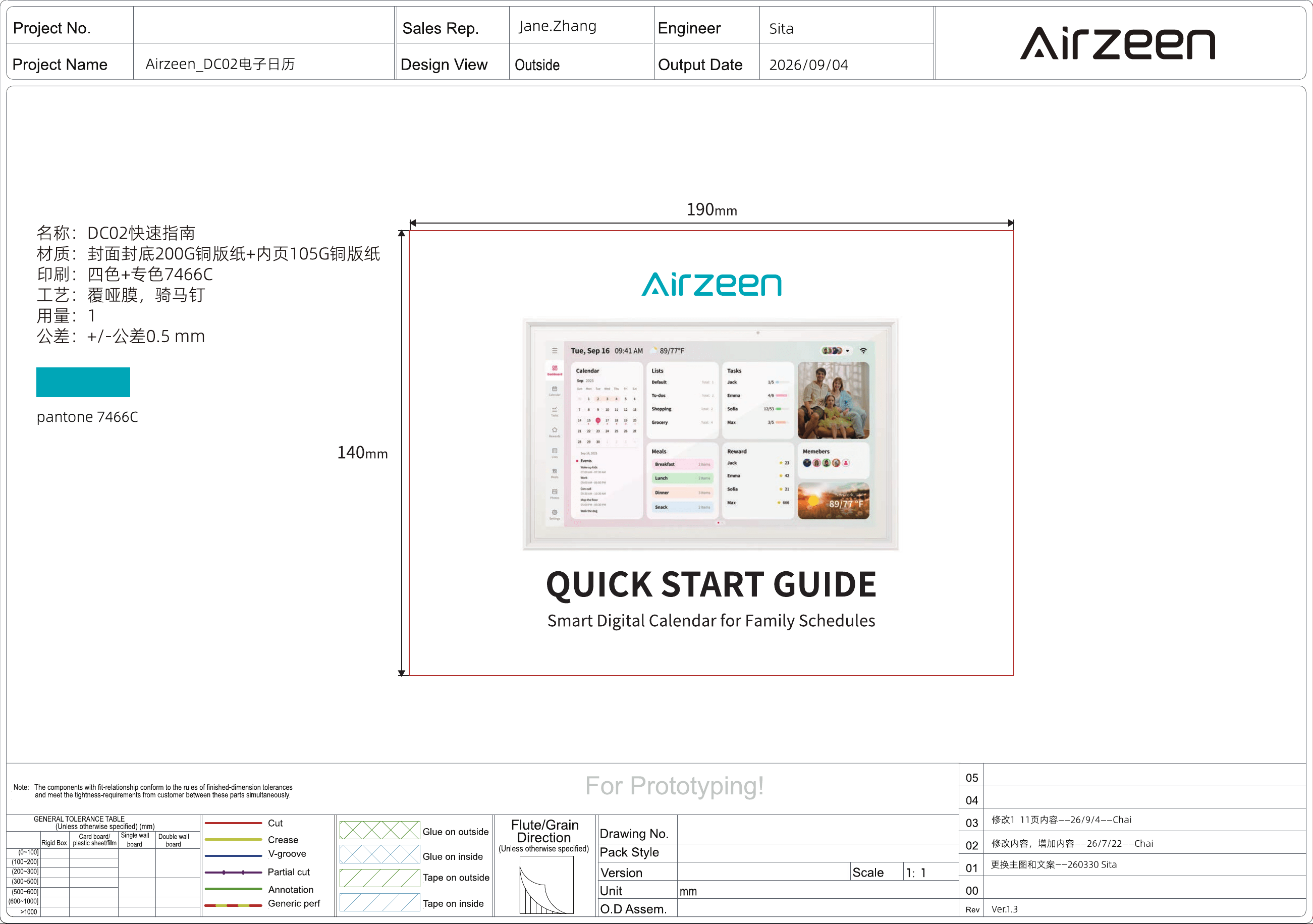Select the Generic perf dashed line sample
The width and height of the screenshot is (1313, 924).
(233, 906)
